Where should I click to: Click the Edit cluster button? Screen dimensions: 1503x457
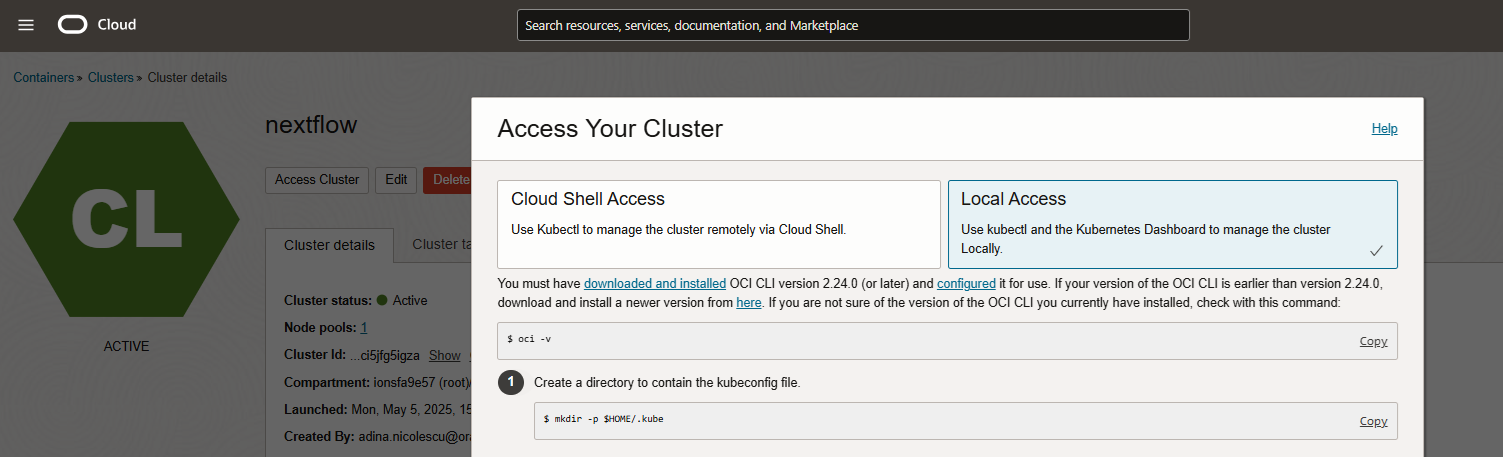(396, 180)
